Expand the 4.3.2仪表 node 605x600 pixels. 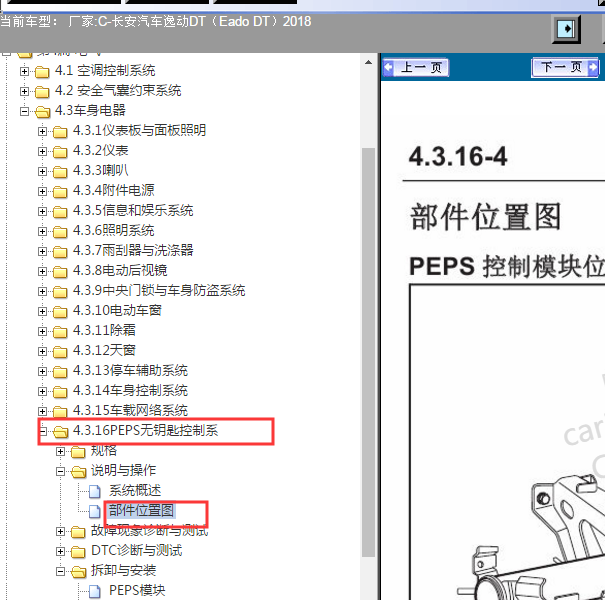click(42, 152)
